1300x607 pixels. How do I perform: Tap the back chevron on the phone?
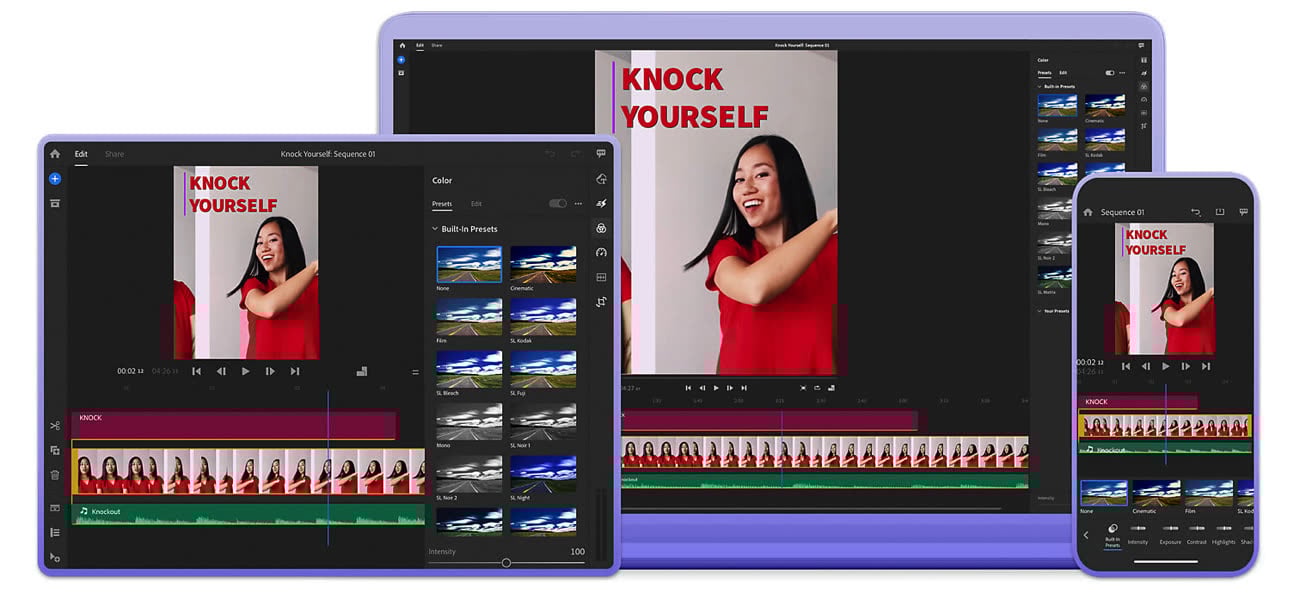coord(1086,535)
